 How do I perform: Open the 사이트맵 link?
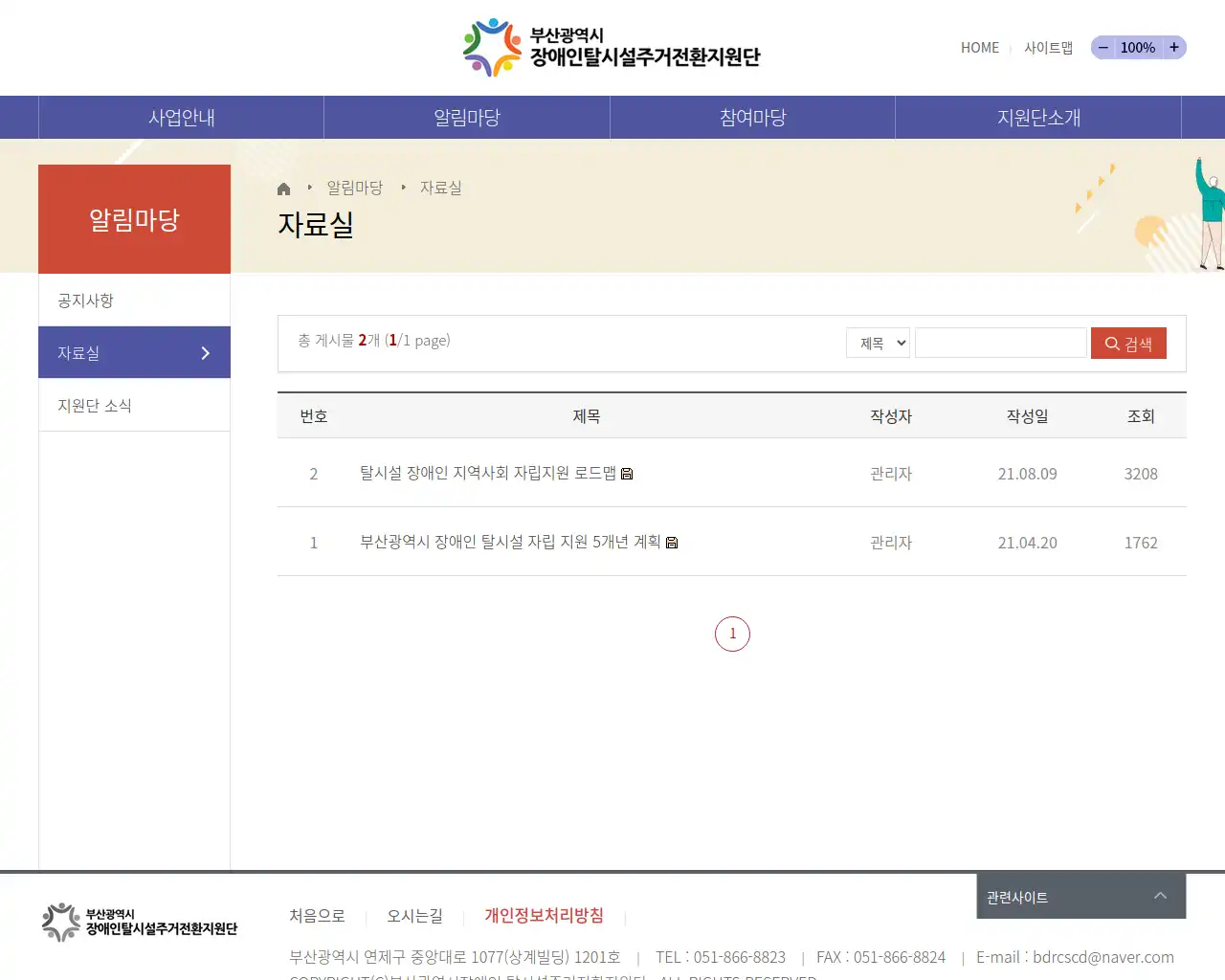1048,48
